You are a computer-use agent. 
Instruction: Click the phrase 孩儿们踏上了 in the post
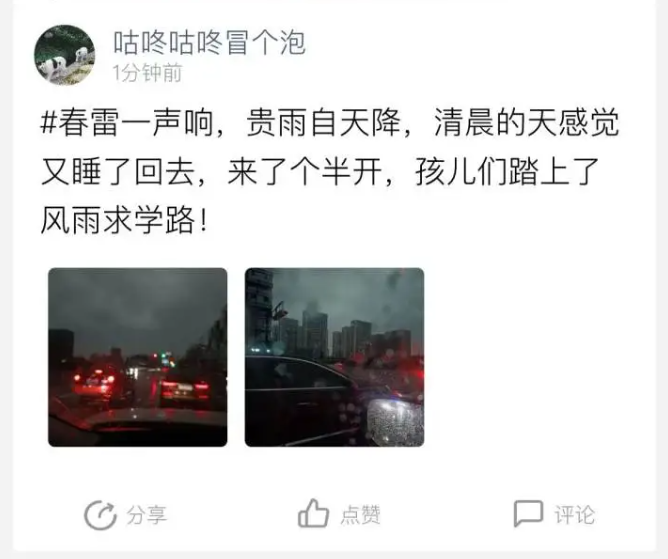(508, 172)
